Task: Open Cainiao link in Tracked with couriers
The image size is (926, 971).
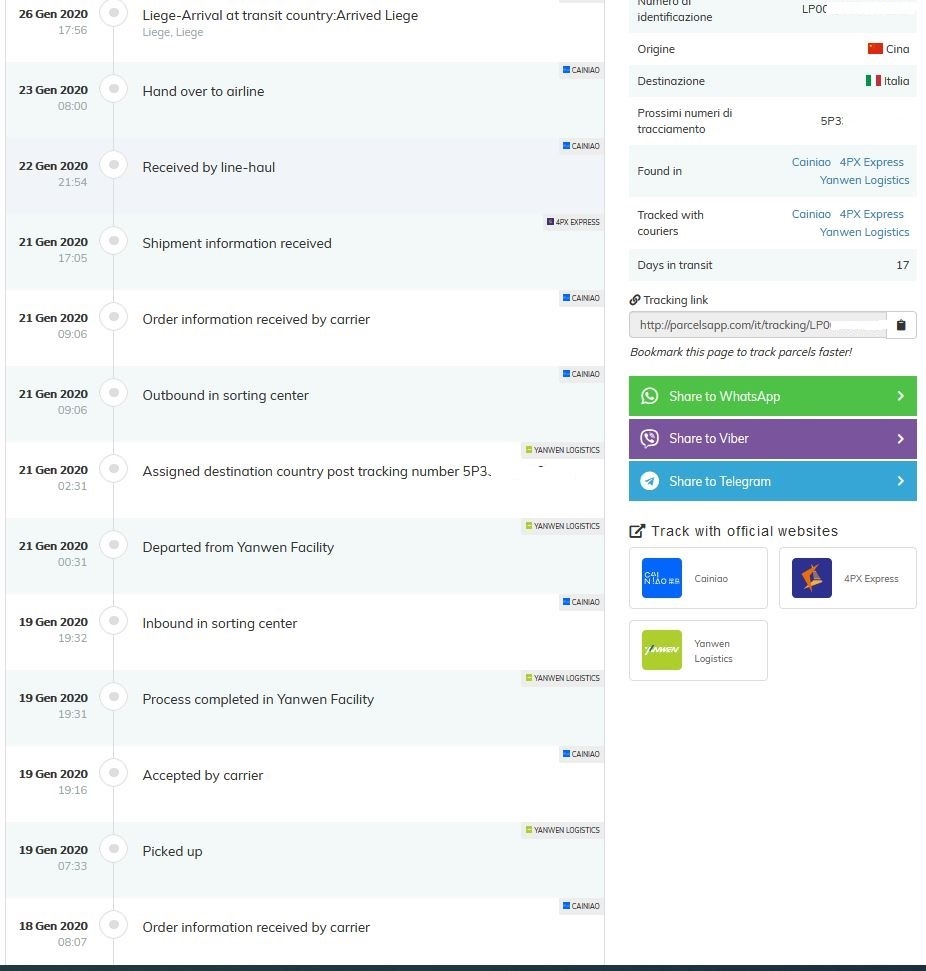Action: (x=811, y=214)
